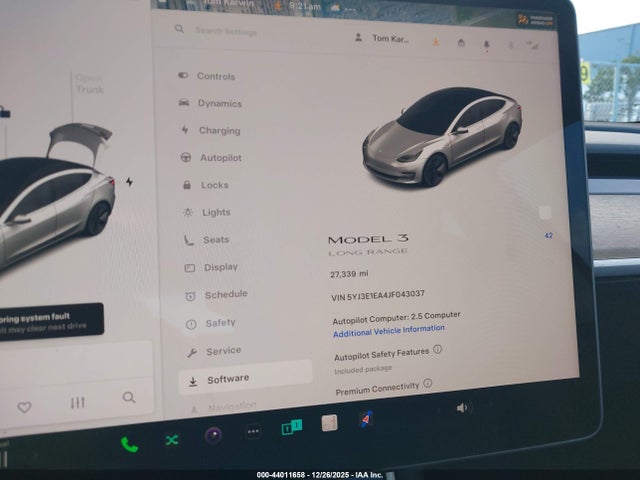This screenshot has height=480, width=640.
Task: Click the blue 42 link
Action: pos(549,236)
